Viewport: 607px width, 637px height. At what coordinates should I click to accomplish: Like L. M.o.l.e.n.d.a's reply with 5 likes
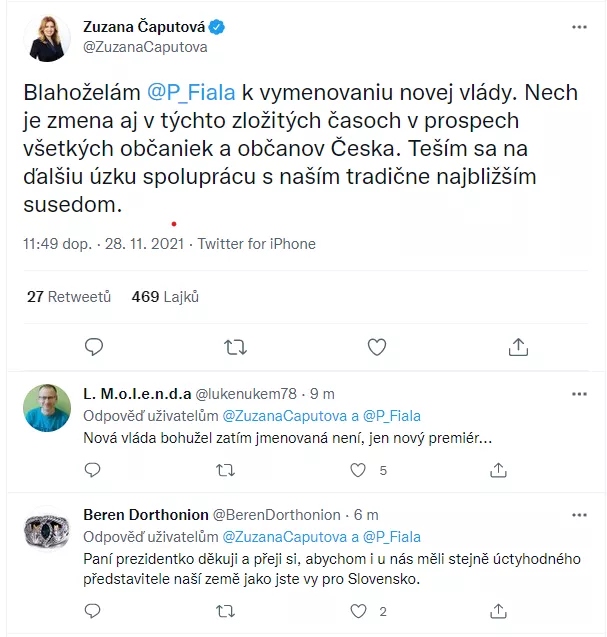click(359, 469)
